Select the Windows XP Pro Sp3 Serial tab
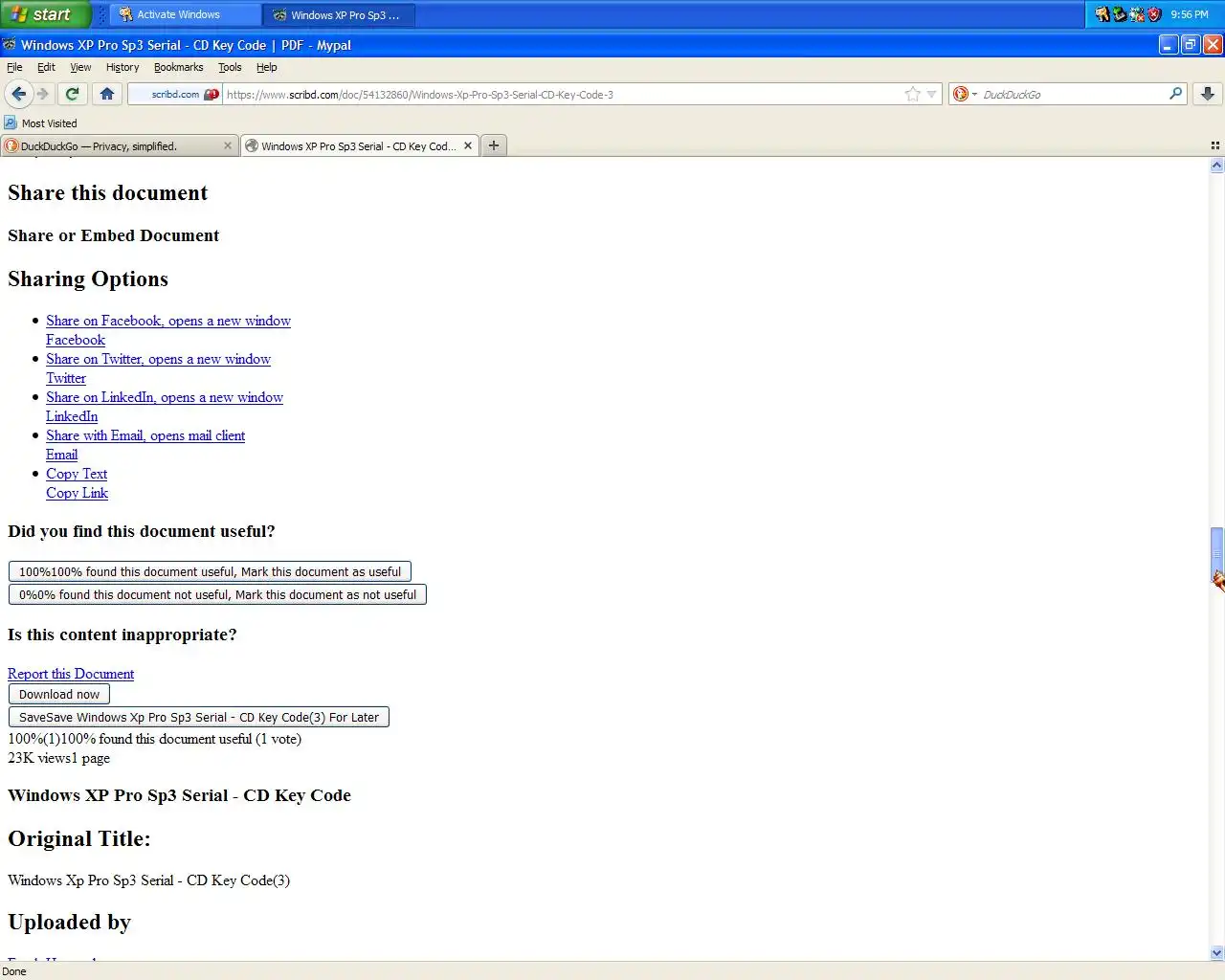Viewport: 1225px width, 980px height. (x=359, y=145)
